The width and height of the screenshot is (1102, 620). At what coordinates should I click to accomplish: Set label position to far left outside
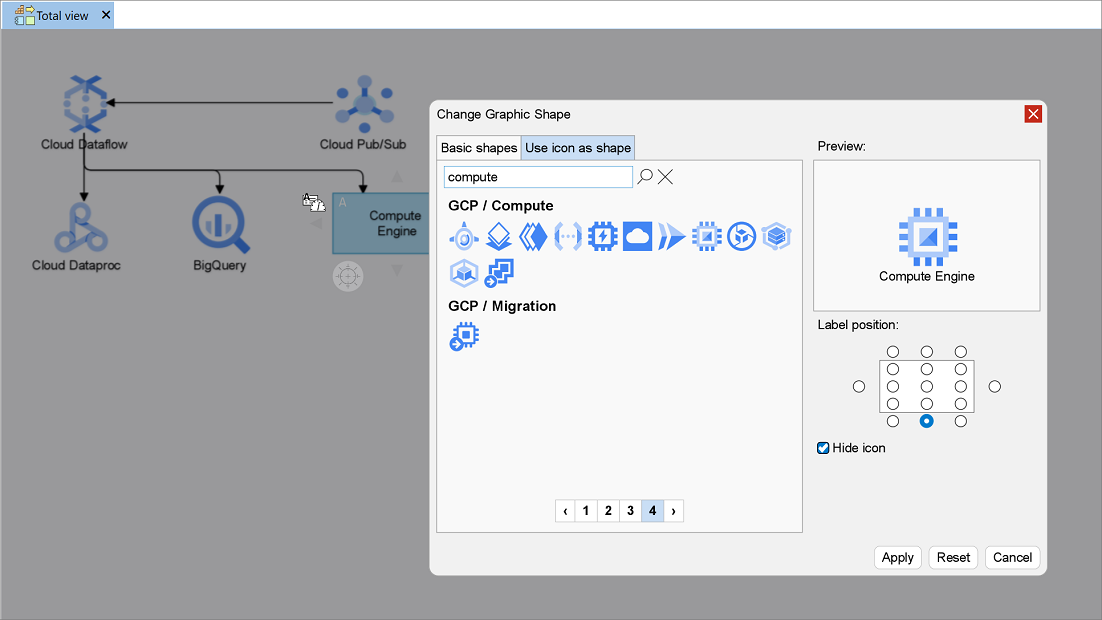[x=859, y=386]
